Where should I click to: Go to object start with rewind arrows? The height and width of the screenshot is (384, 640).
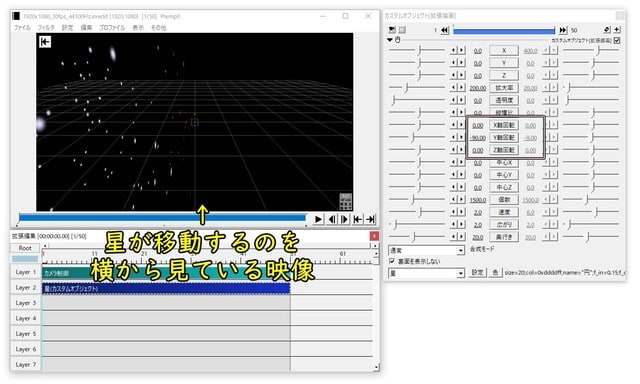click(x=445, y=30)
